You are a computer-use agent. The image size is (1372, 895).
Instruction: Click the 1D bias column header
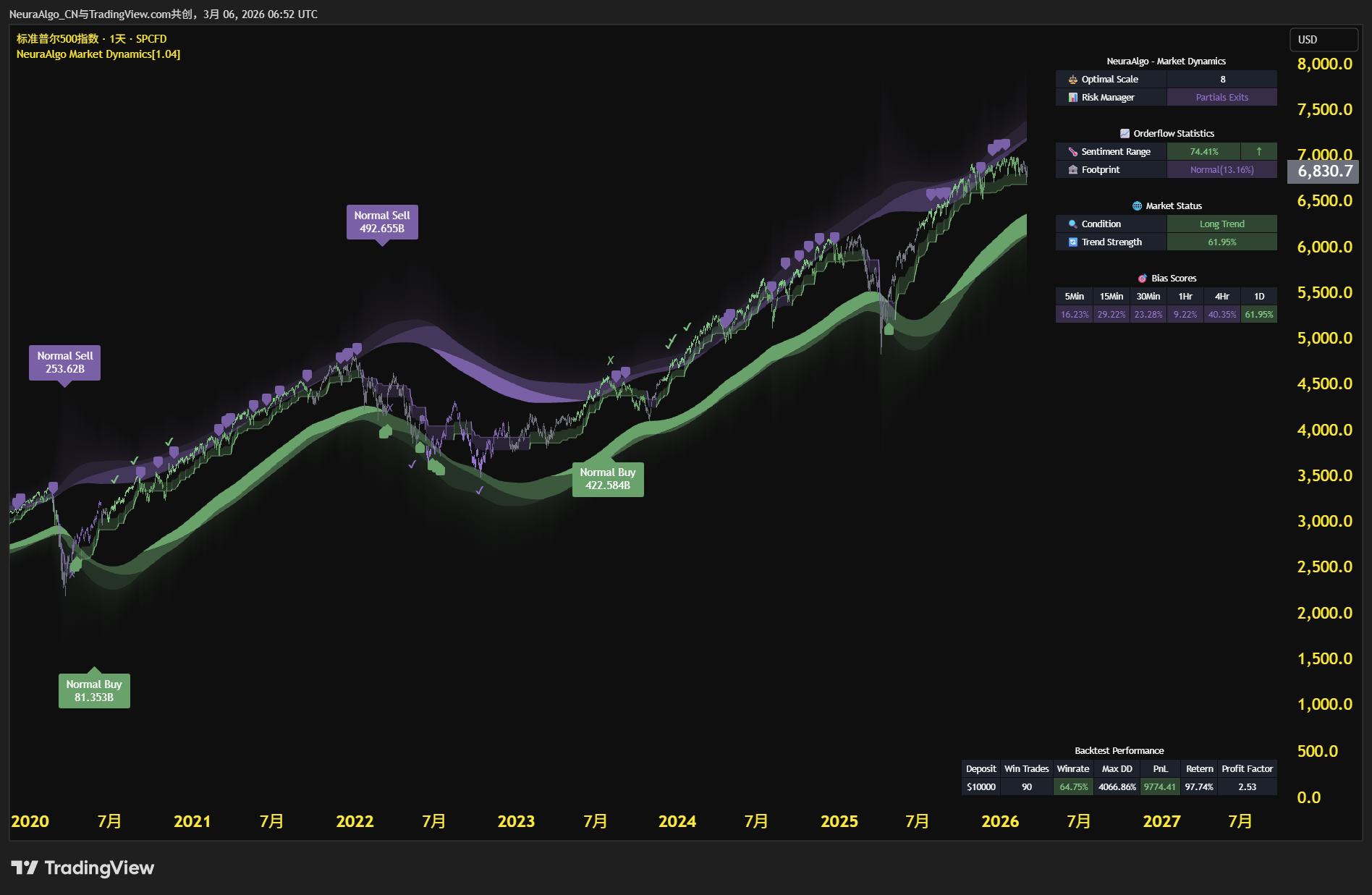coord(1259,297)
